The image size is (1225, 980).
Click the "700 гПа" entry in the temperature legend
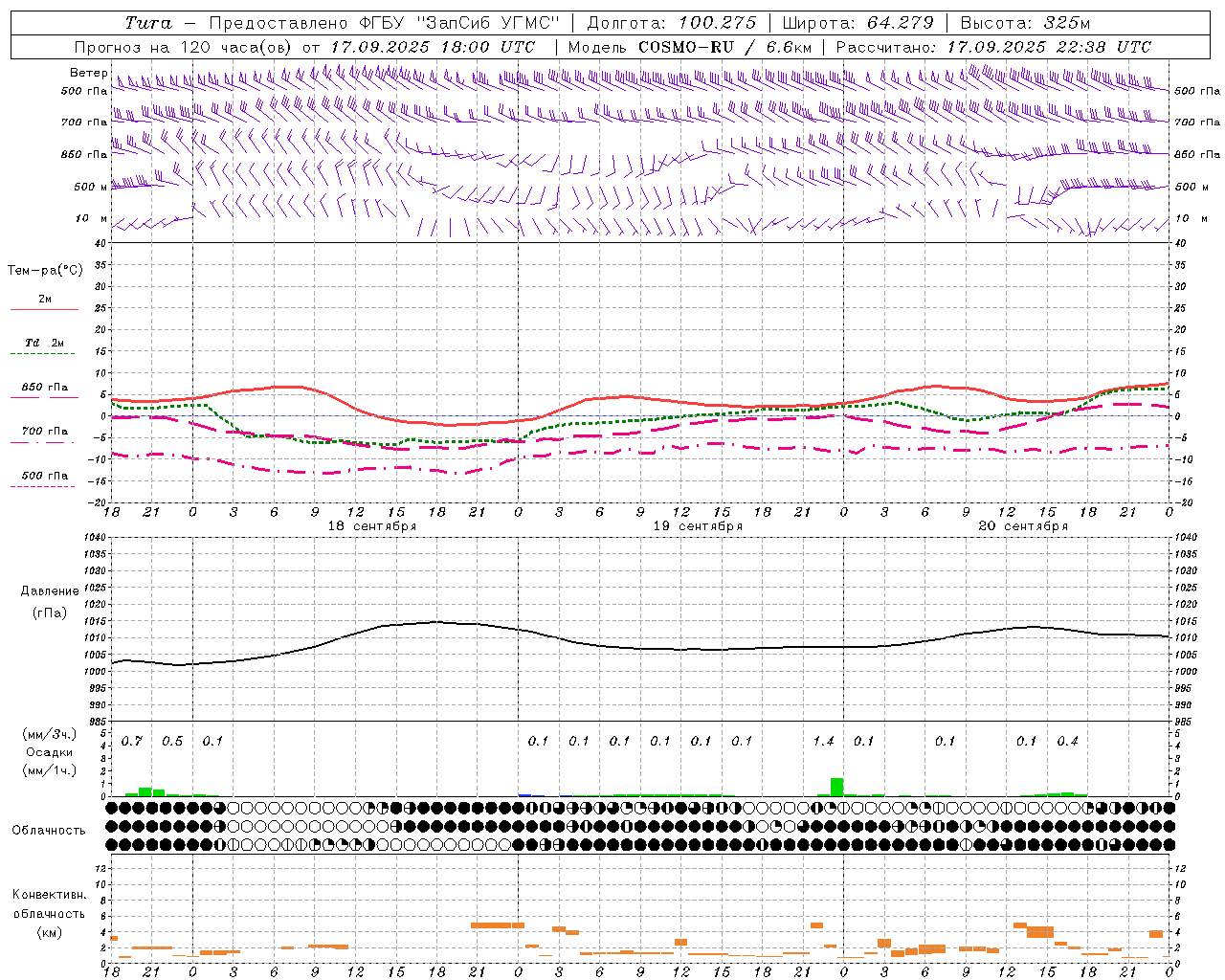(x=44, y=431)
